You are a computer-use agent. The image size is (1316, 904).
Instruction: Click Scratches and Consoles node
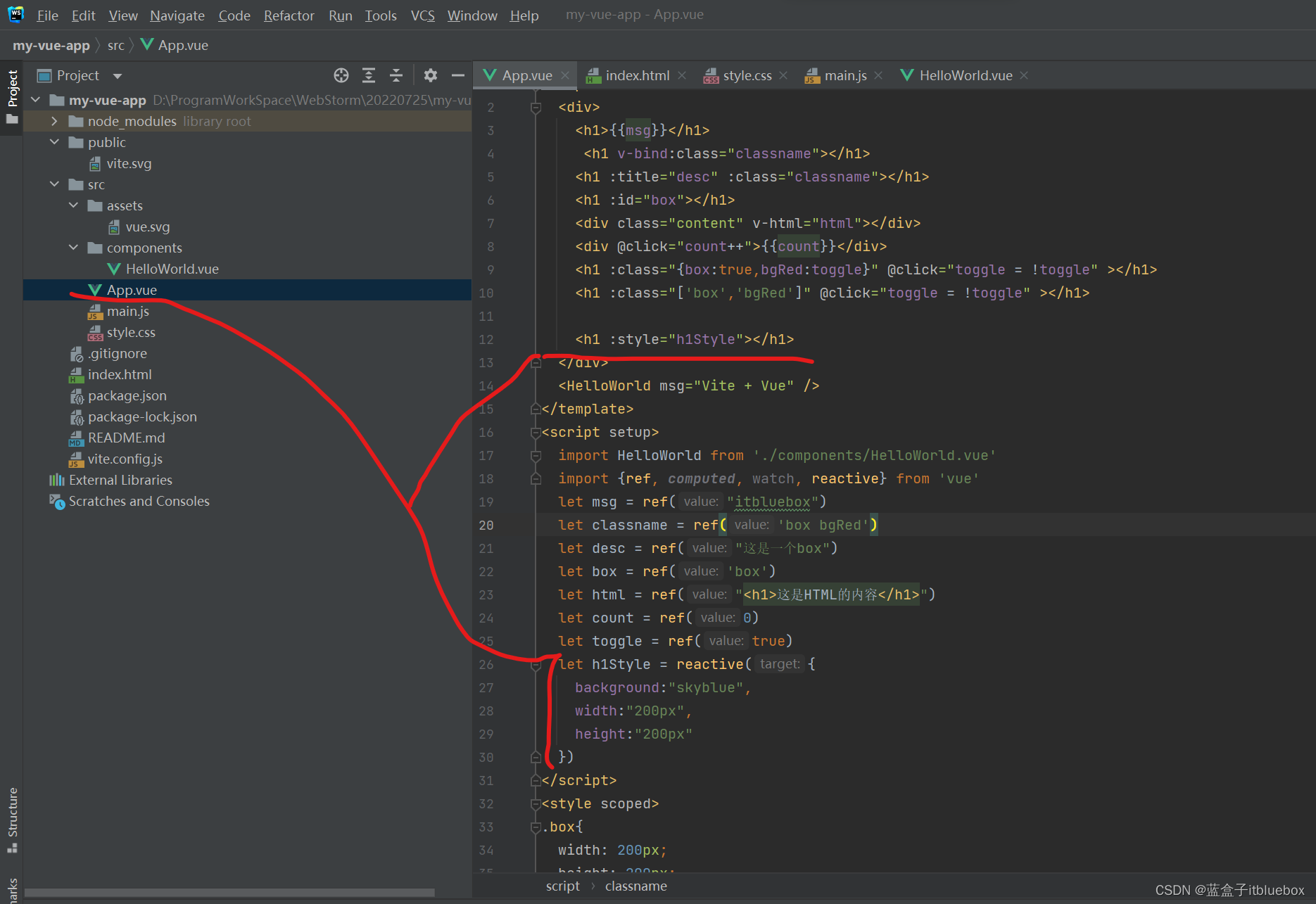point(139,501)
